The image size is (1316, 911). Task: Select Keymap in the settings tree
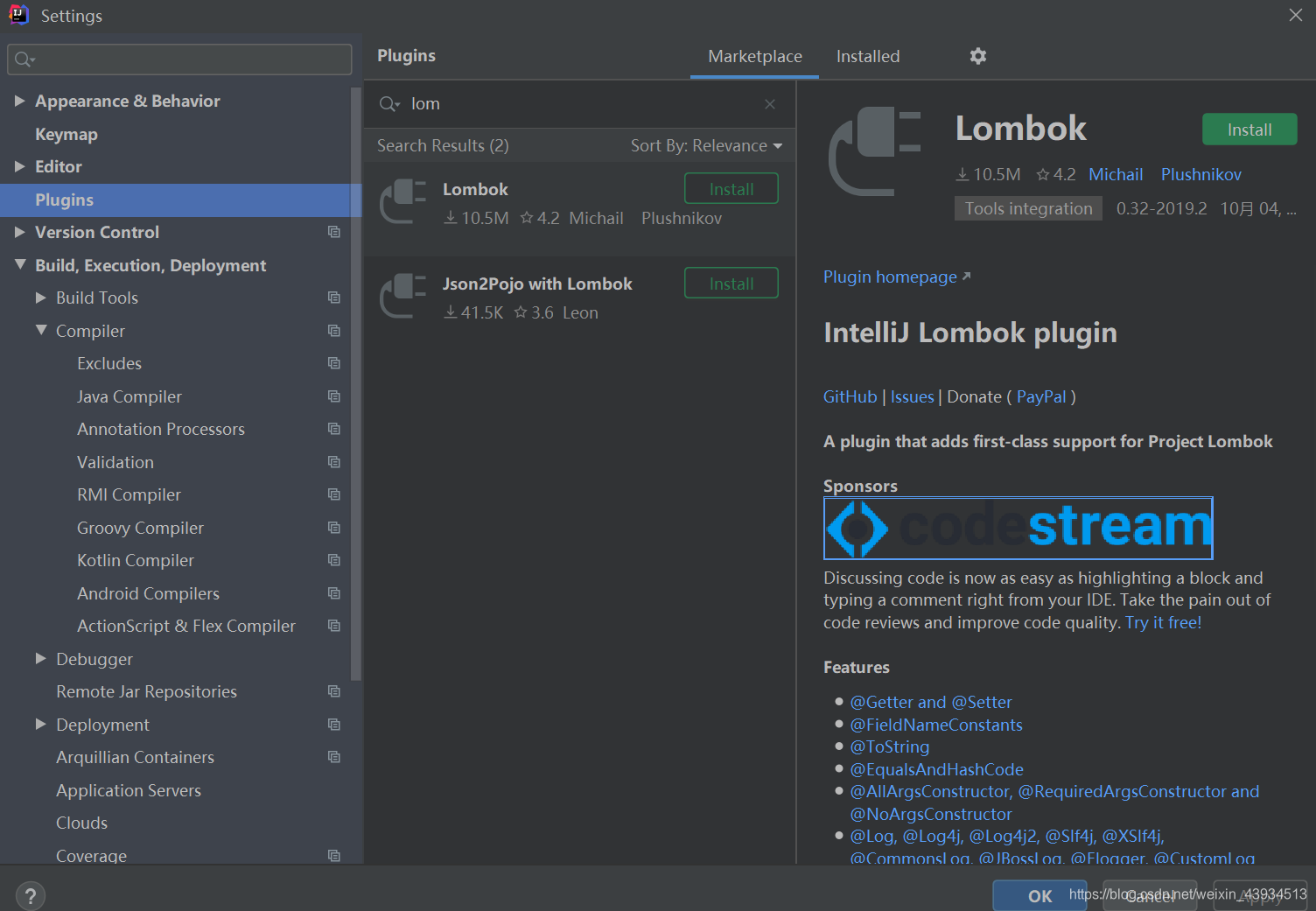[x=66, y=134]
